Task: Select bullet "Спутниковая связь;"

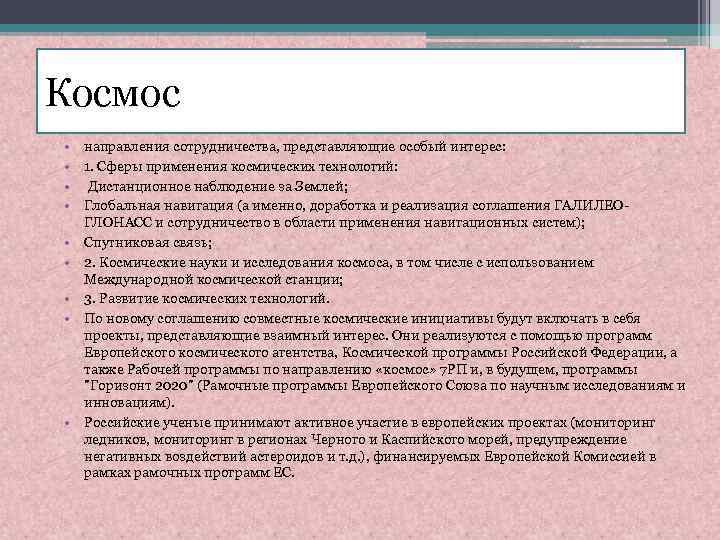Action: pos(148,242)
